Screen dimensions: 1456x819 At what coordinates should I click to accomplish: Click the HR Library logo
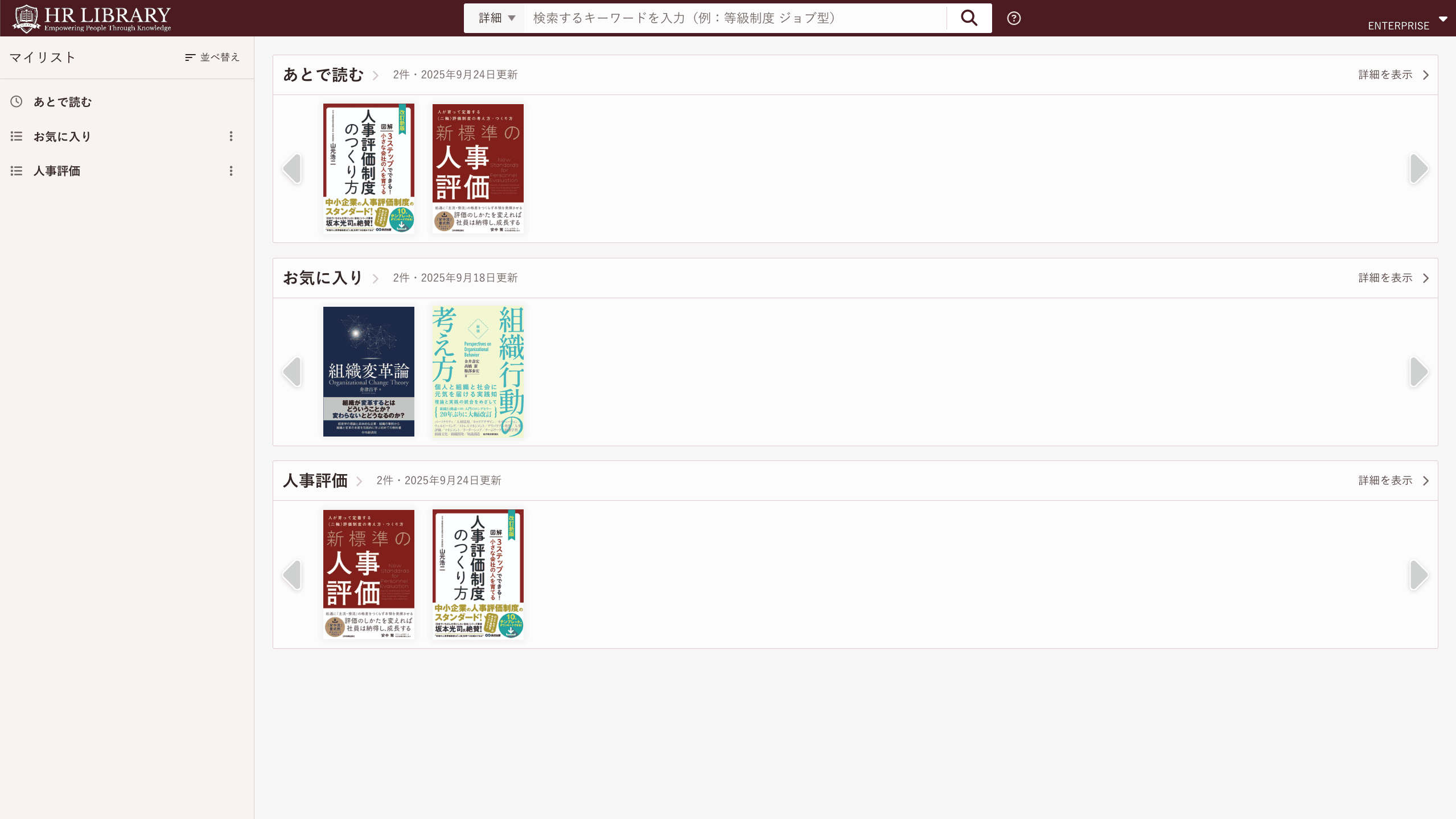pos(92,18)
